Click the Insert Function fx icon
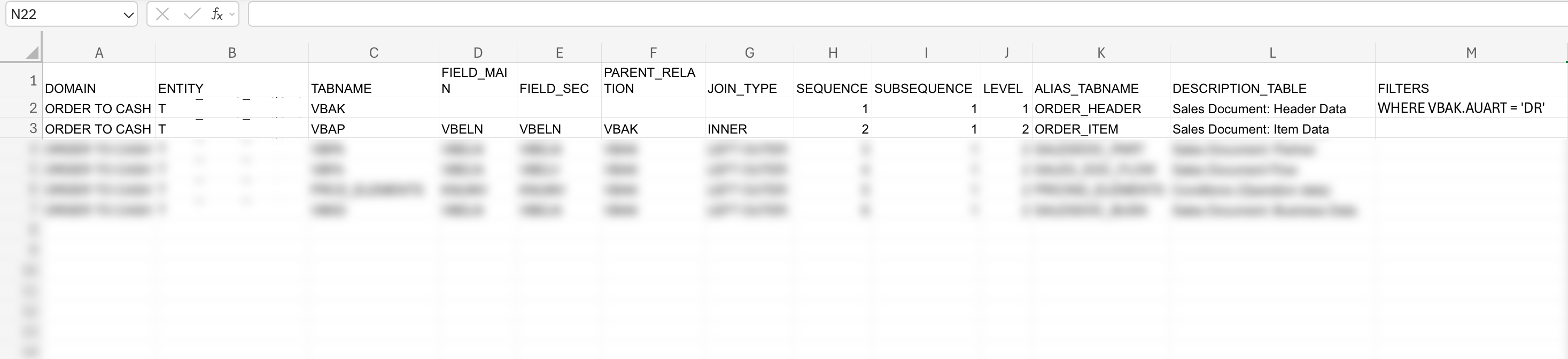The image size is (1568, 359). (x=216, y=14)
